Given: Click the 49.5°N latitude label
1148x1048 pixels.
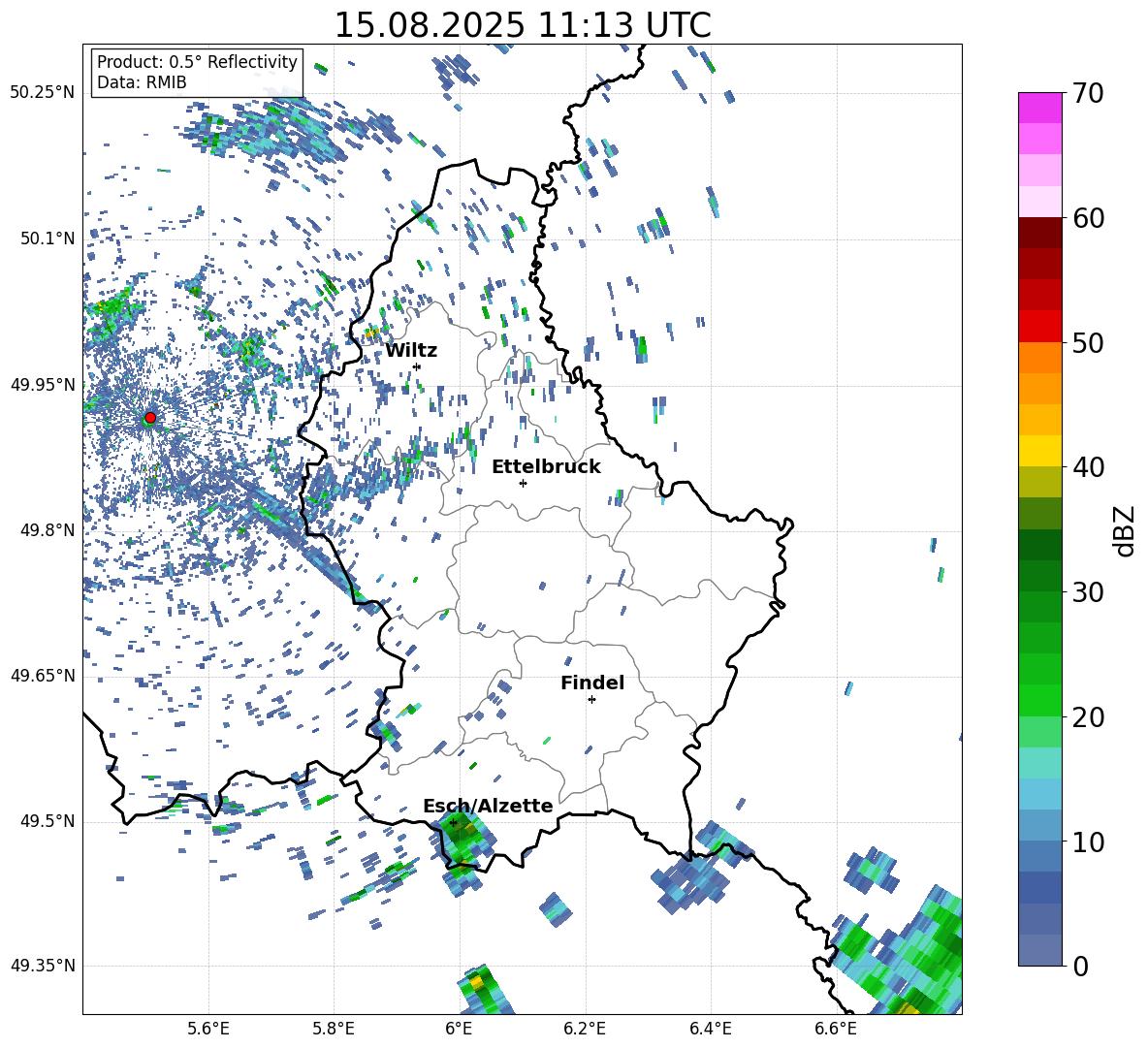Looking at the screenshot, I should [47, 821].
